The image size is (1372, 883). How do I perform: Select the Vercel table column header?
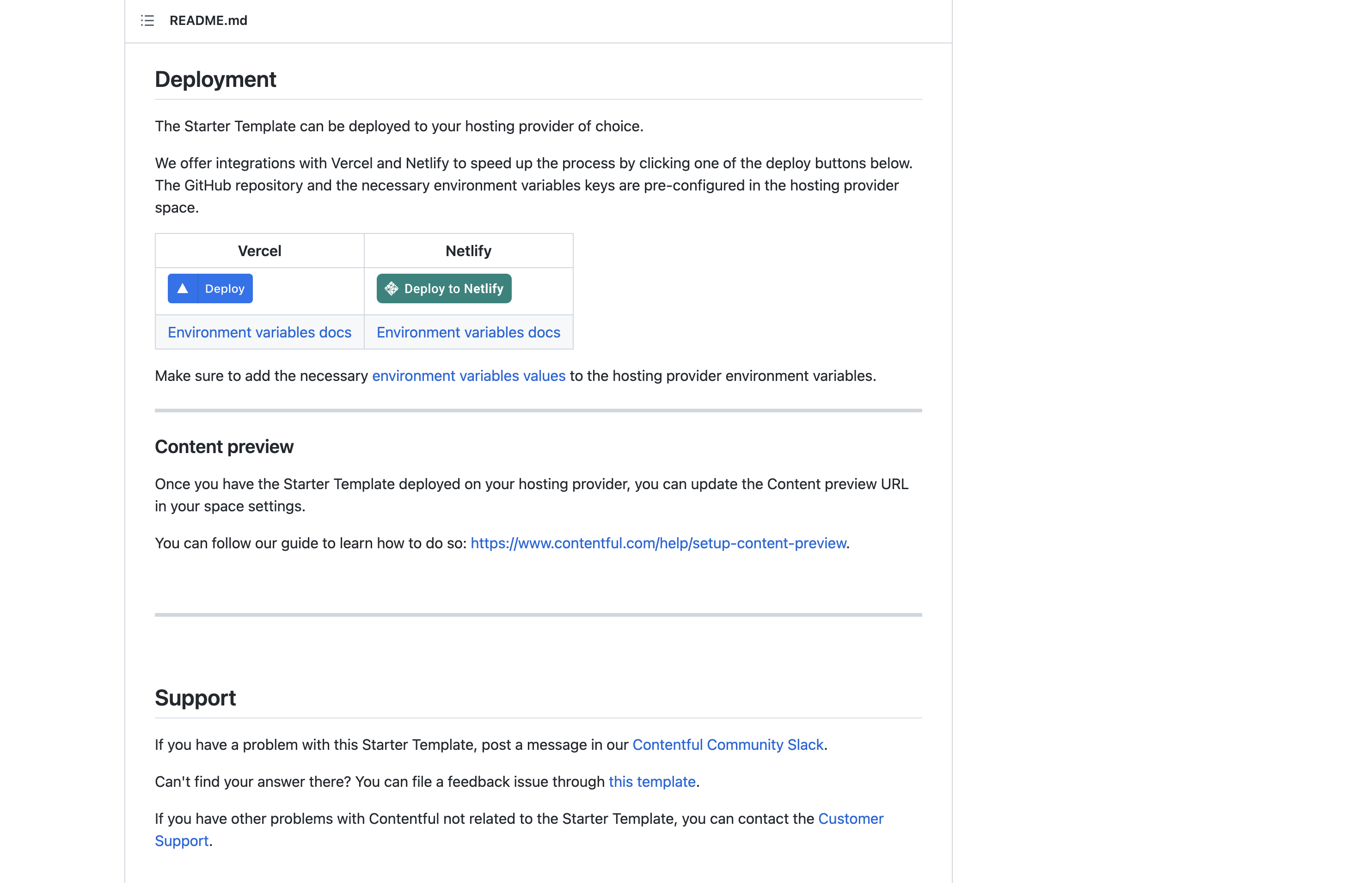tap(259, 251)
